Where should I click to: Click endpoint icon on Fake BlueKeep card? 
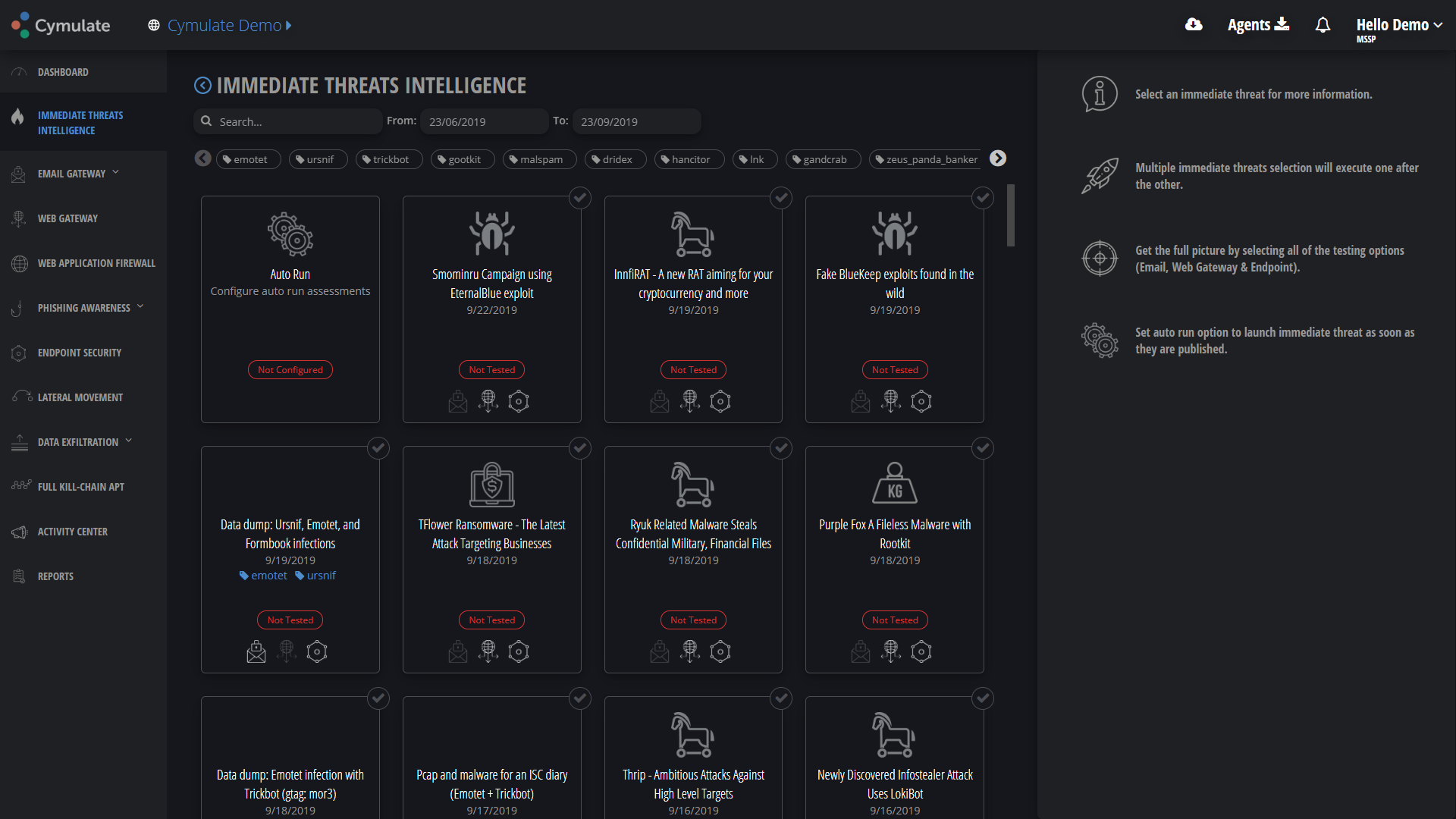(x=921, y=401)
